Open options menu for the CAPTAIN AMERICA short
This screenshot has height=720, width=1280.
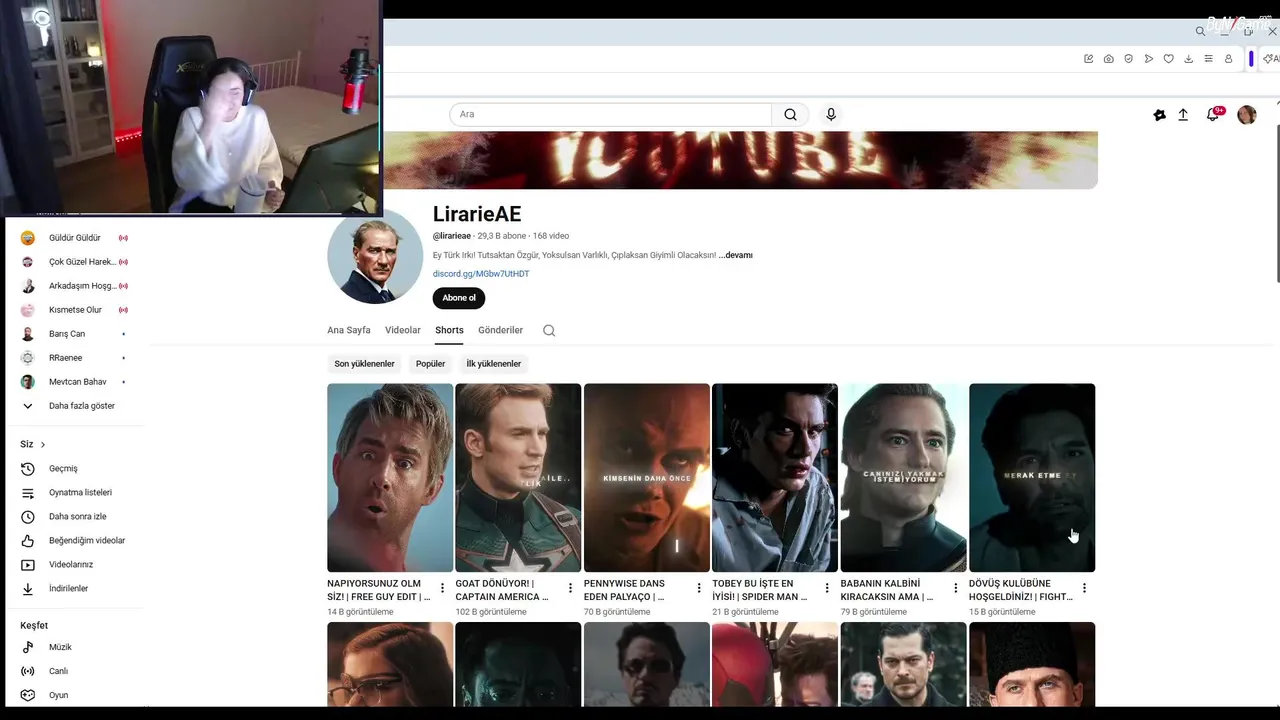pyautogui.click(x=570, y=588)
